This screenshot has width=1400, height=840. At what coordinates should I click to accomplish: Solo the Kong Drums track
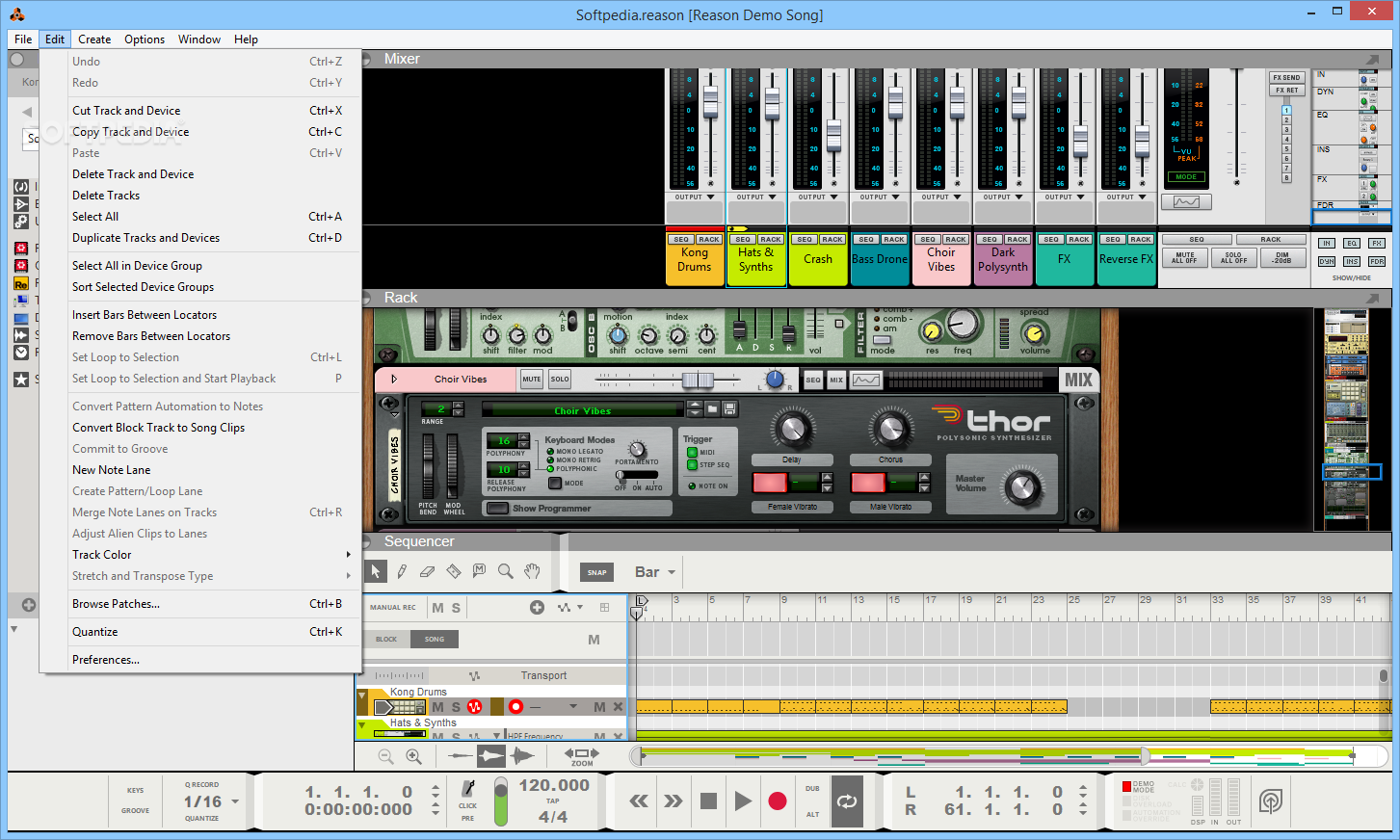click(456, 707)
